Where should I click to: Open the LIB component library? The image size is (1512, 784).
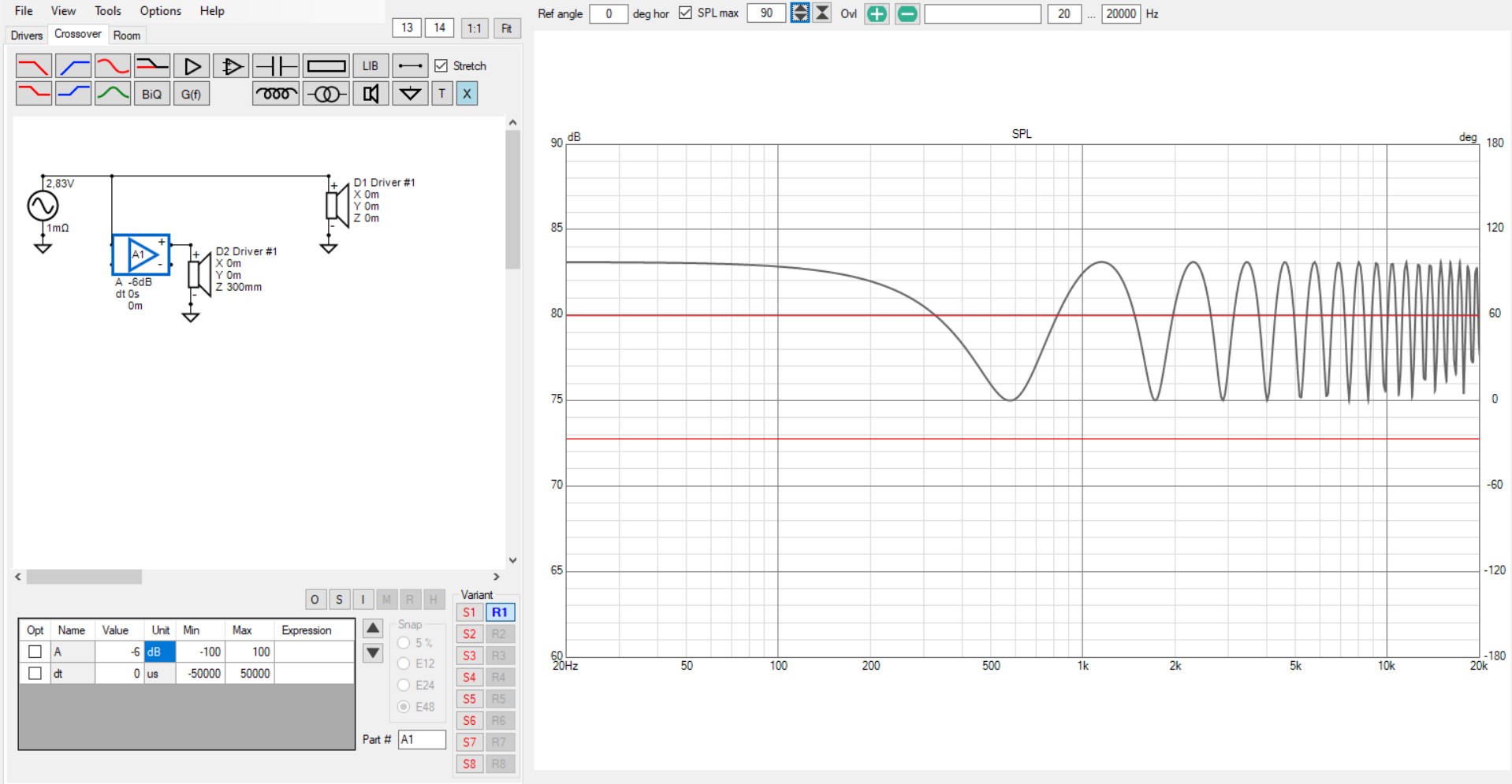[x=371, y=66]
